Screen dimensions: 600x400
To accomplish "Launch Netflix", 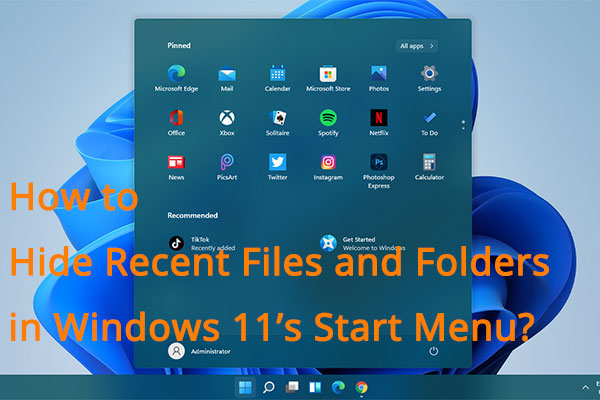I will (379, 122).
